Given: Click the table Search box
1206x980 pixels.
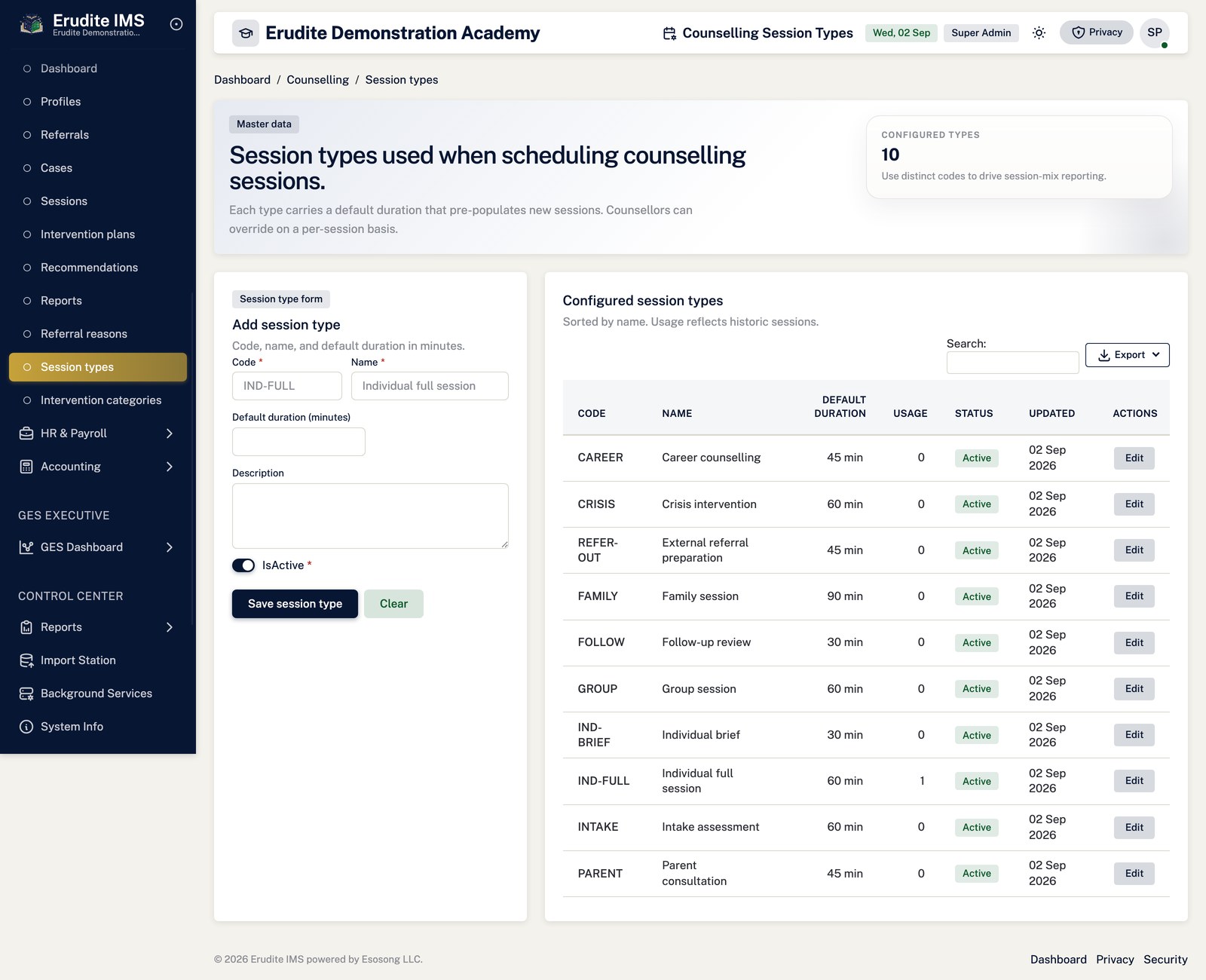Looking at the screenshot, I should click(x=1013, y=363).
